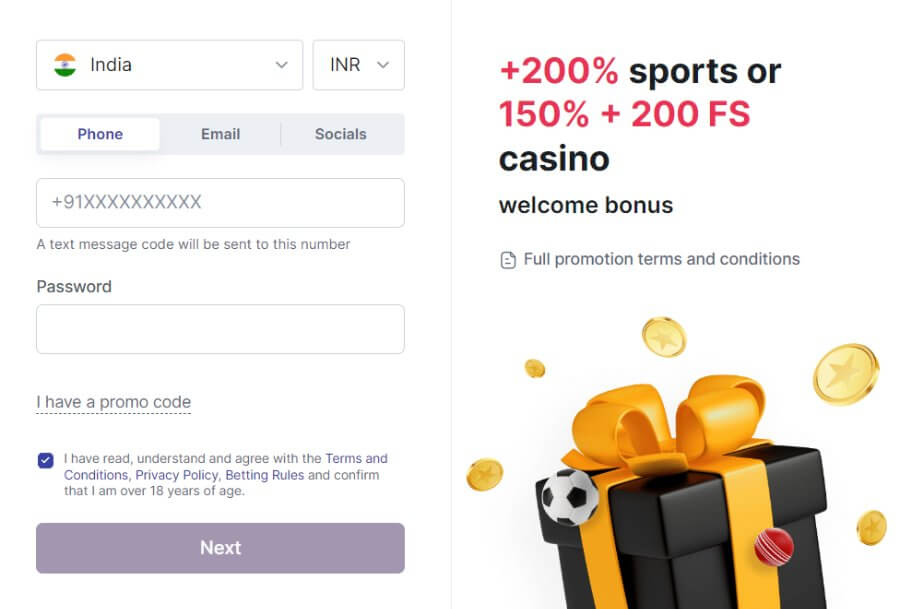Click into the Password field
This screenshot has height=609, width=900.
220,329
